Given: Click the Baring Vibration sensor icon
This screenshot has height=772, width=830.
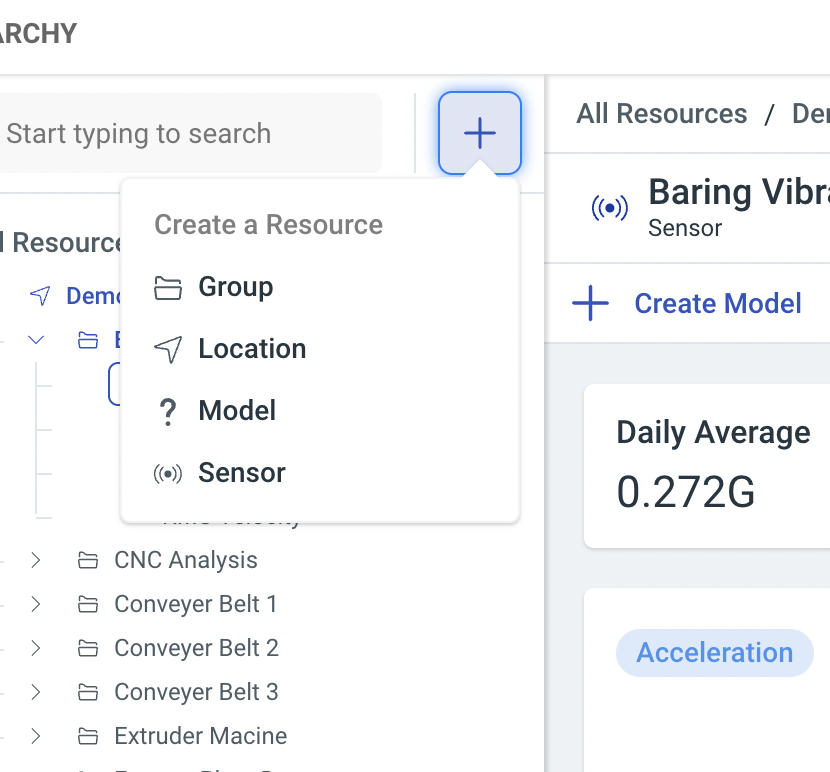Looking at the screenshot, I should pyautogui.click(x=610, y=208).
